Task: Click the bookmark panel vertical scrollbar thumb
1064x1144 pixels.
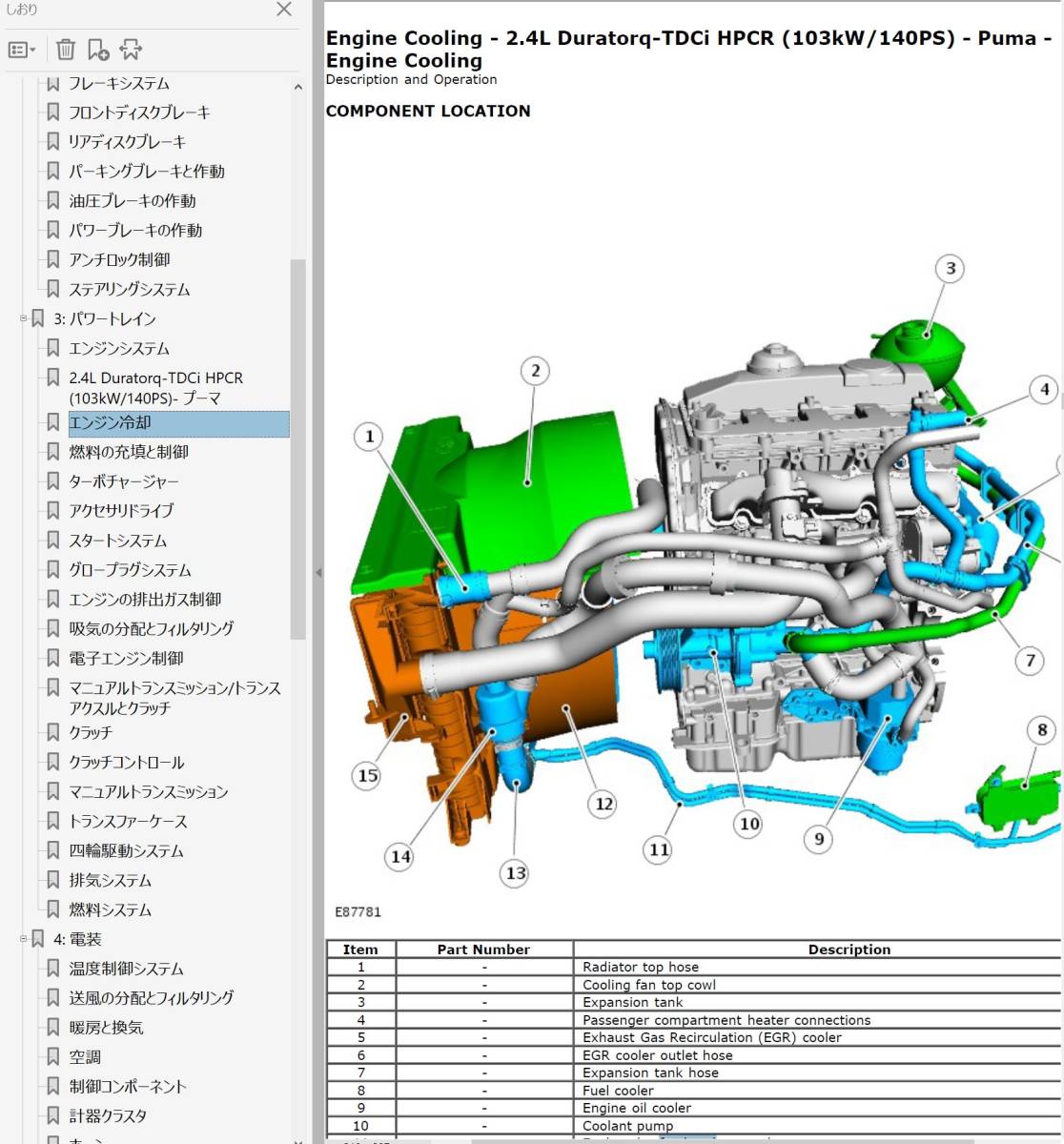Action: [x=297, y=448]
